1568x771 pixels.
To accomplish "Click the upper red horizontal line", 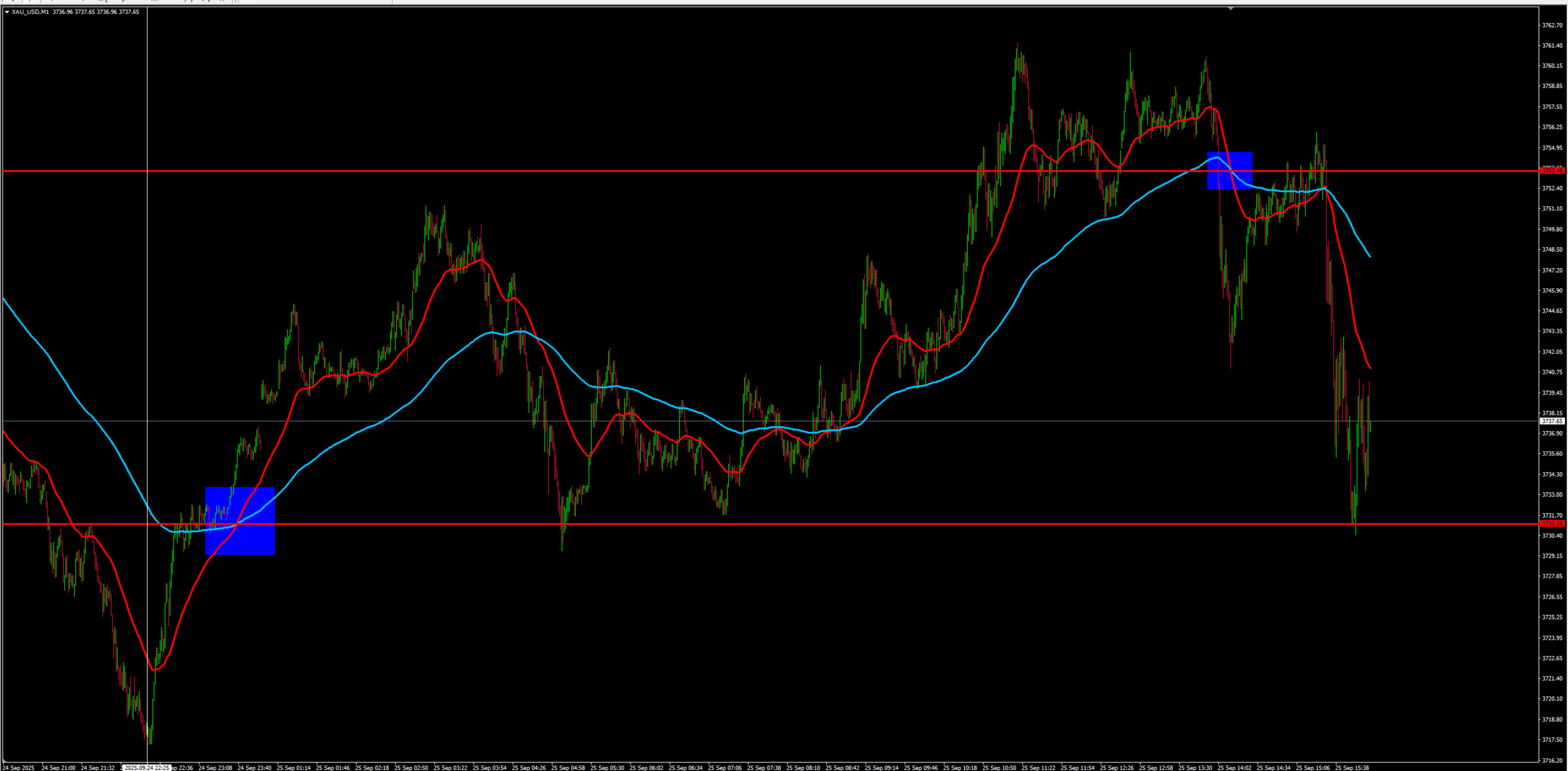I will point(609,171).
